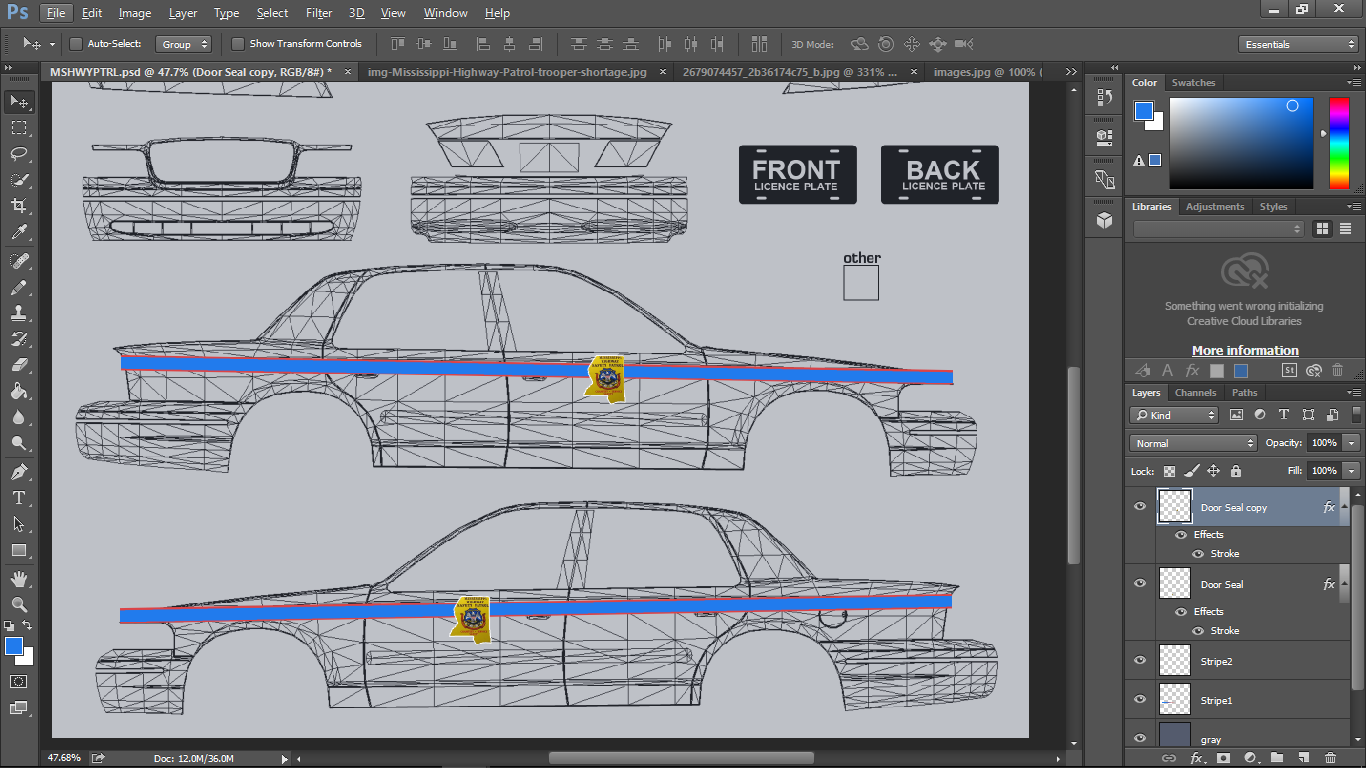Image resolution: width=1366 pixels, height=768 pixels.
Task: Pick a color in the color field
Action: [1240, 143]
